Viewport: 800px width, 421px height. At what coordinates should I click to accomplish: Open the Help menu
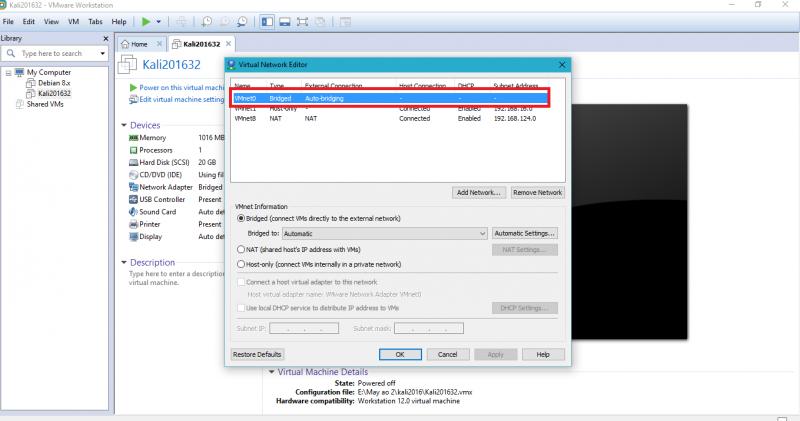pos(119,21)
